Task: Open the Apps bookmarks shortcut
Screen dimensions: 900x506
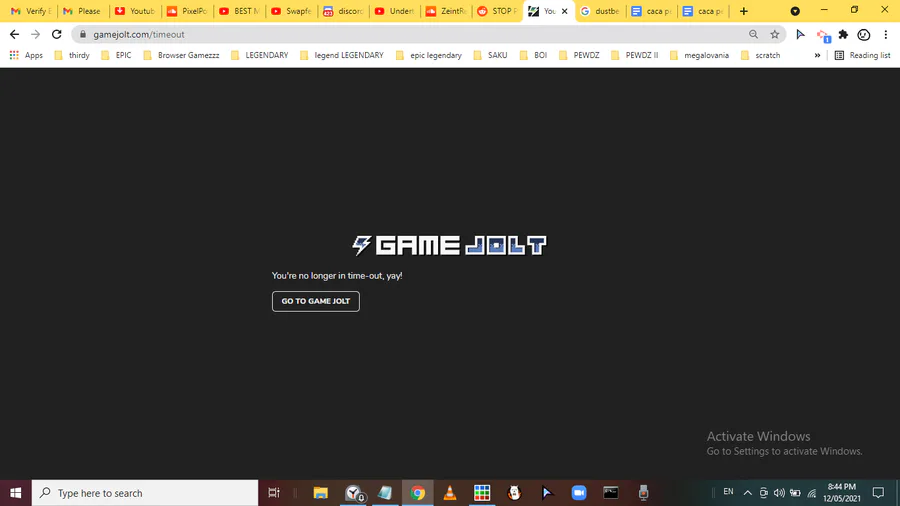Action: (26, 55)
